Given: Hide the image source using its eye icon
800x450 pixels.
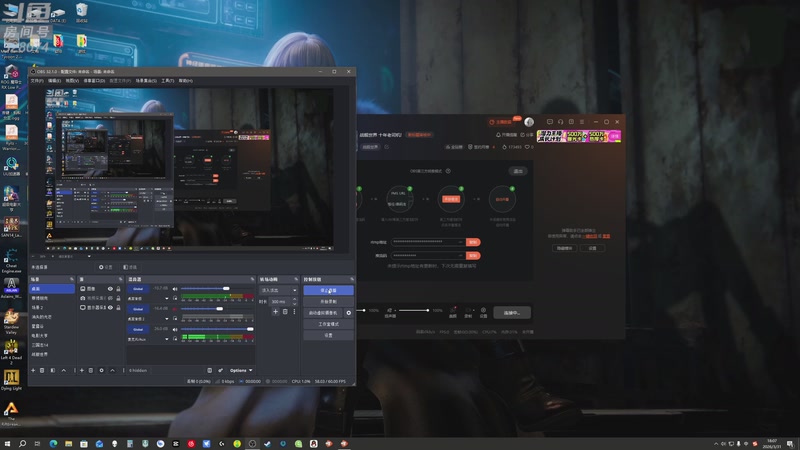Looking at the screenshot, I should point(110,289).
